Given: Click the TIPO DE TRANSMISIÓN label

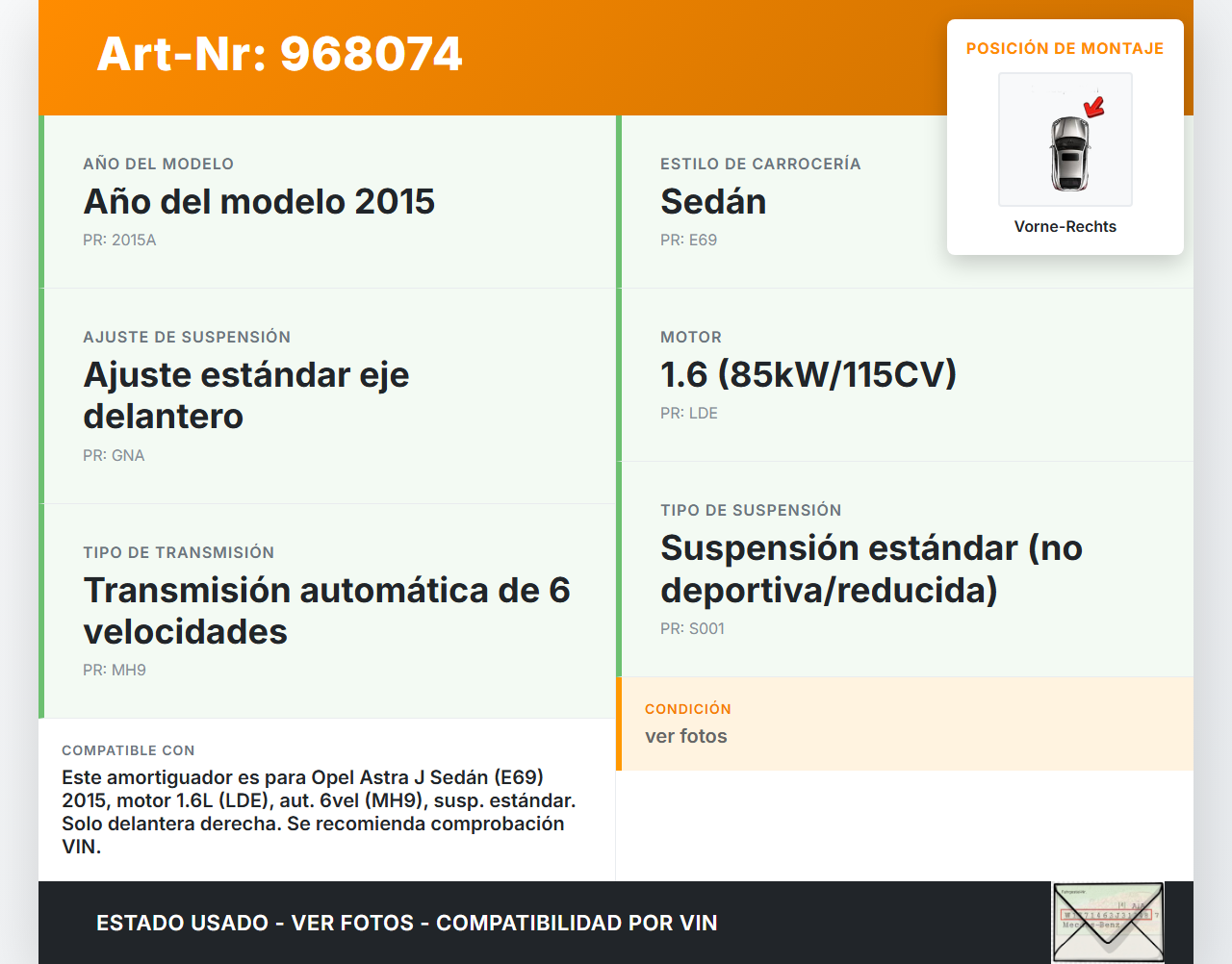Looking at the screenshot, I should coord(179,552).
